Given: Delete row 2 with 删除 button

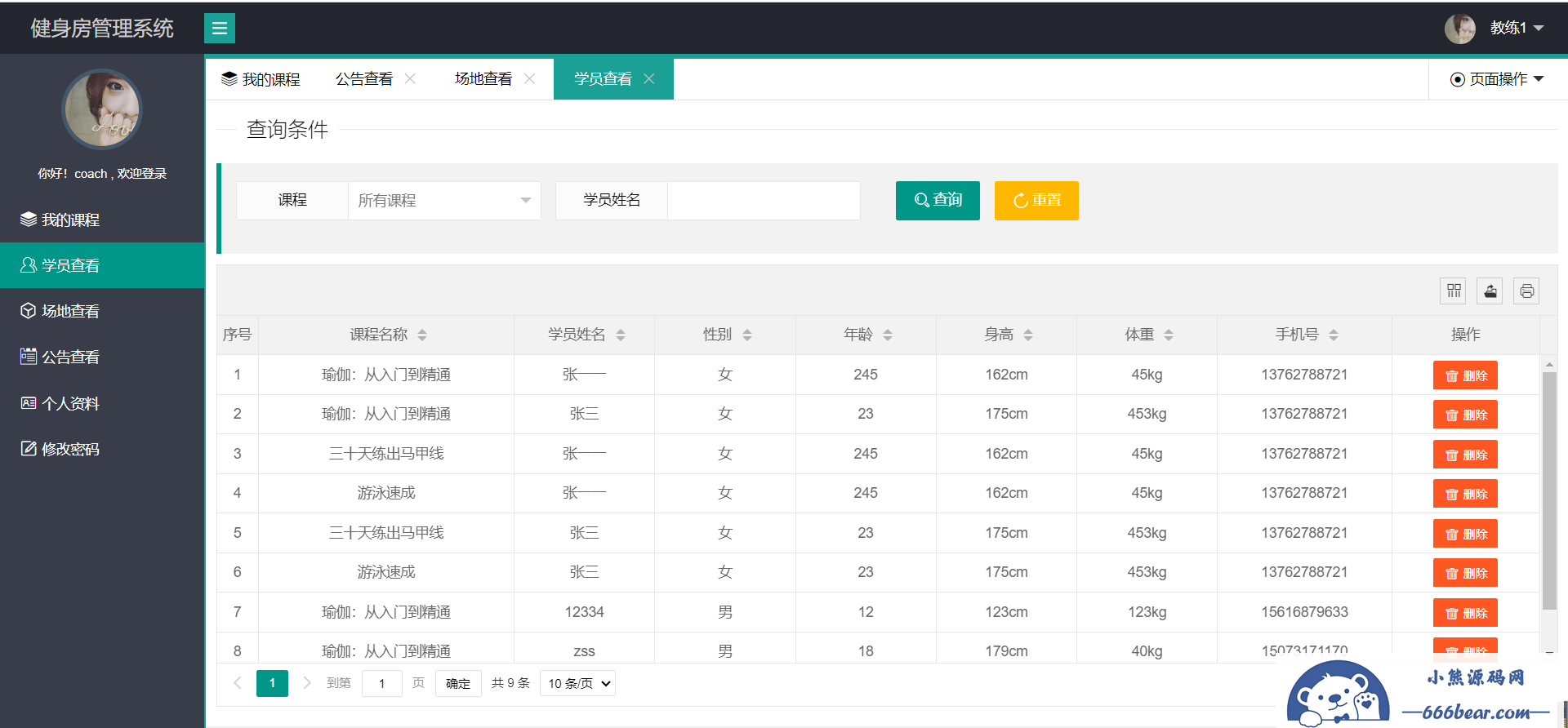Looking at the screenshot, I should pos(1465,415).
